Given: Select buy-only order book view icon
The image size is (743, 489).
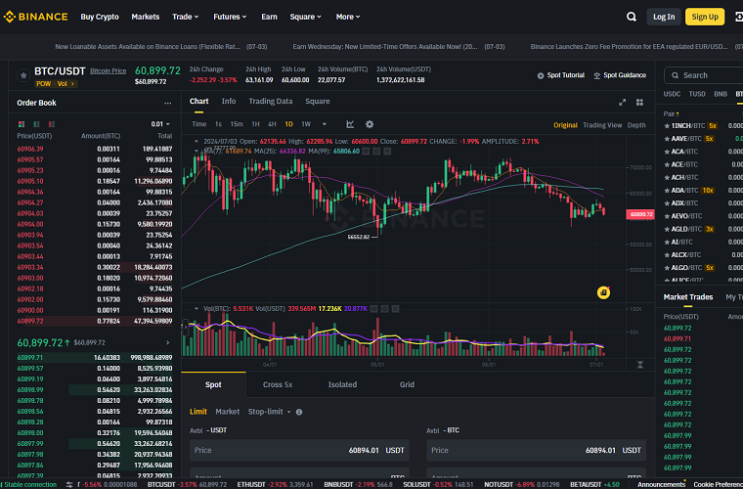Looking at the screenshot, I should [36, 124].
